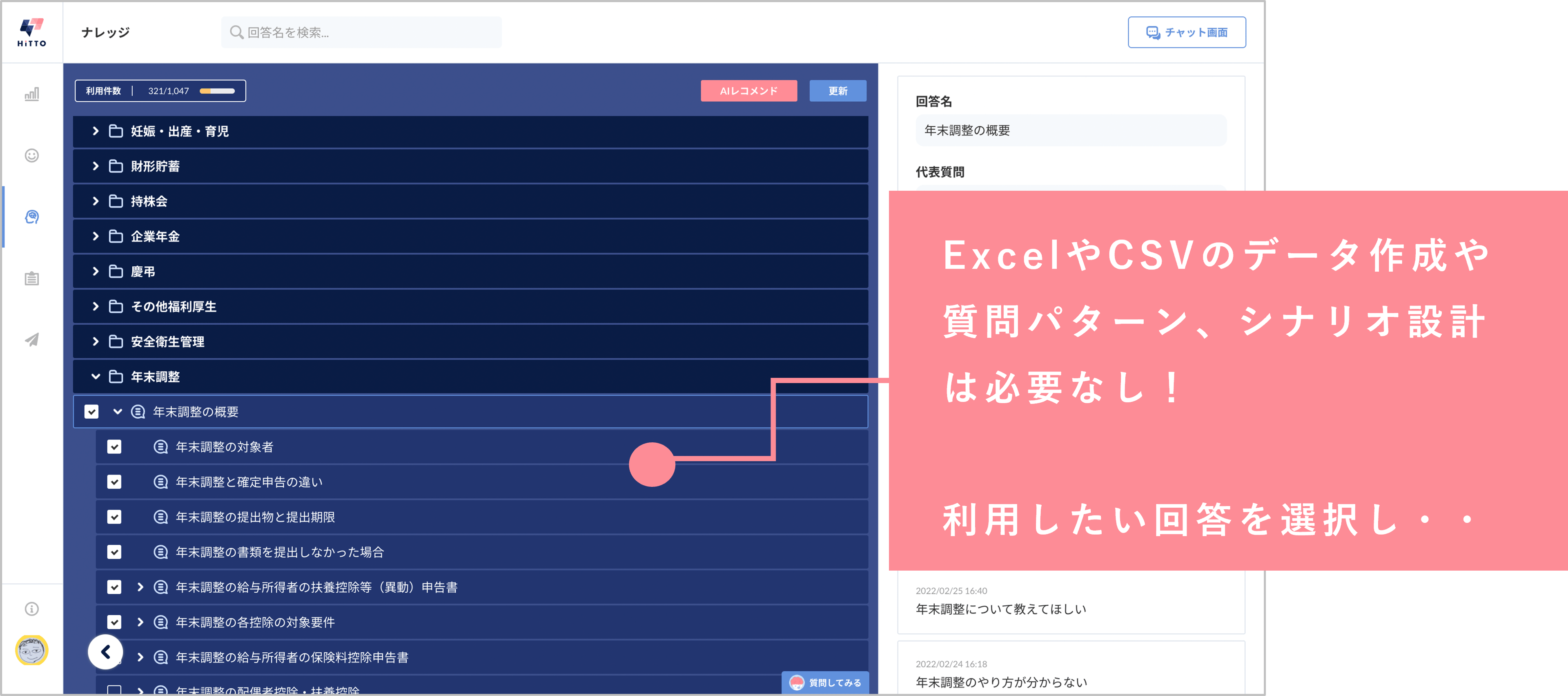Focus the 回答名を検索 search field
The width and height of the screenshot is (1568, 696).
[x=361, y=32]
